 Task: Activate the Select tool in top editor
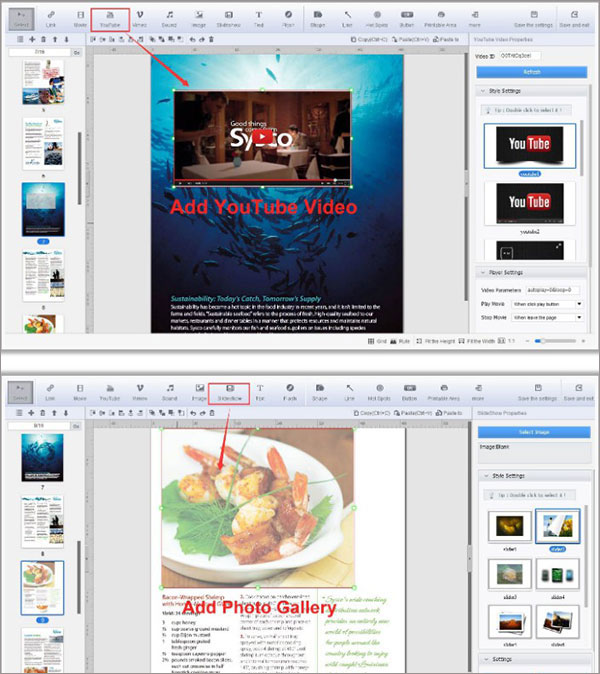[x=21, y=19]
